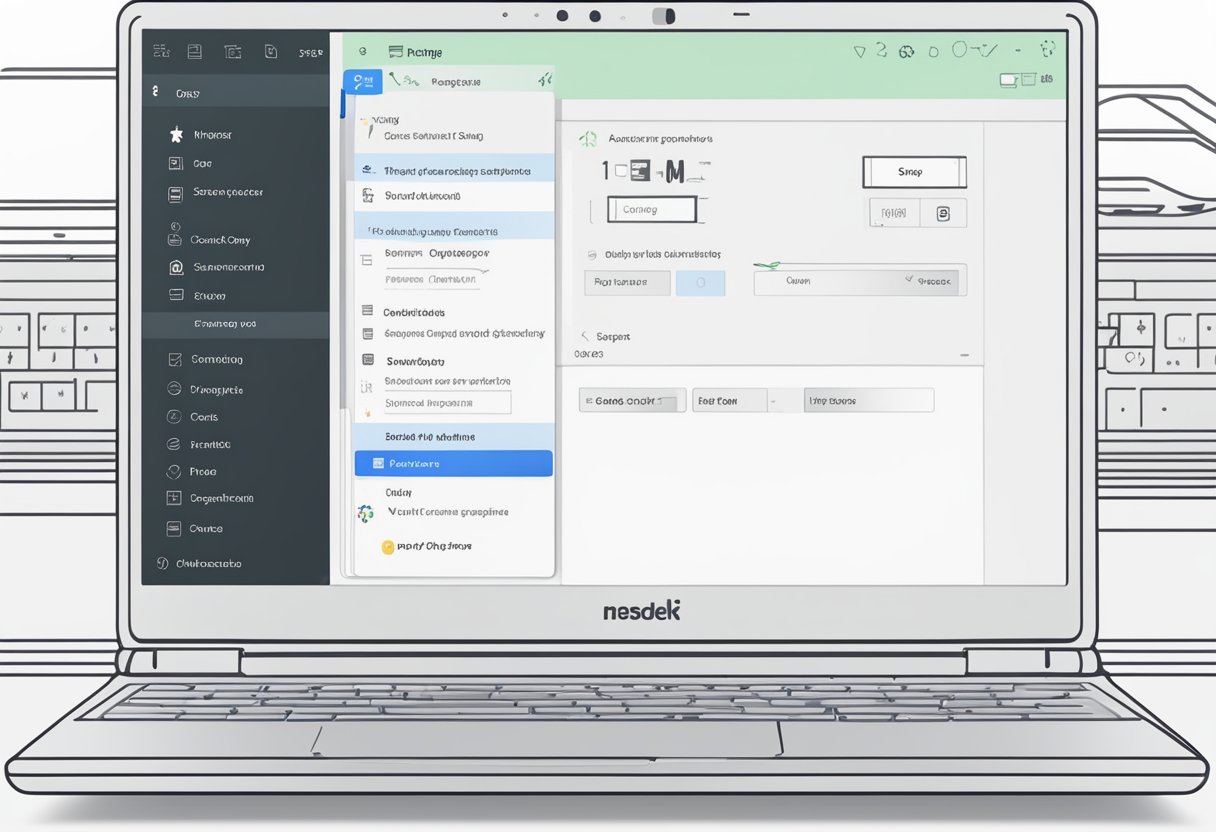Collapse the Serpert section with chevron
The image size is (1216, 832).
coord(586,337)
